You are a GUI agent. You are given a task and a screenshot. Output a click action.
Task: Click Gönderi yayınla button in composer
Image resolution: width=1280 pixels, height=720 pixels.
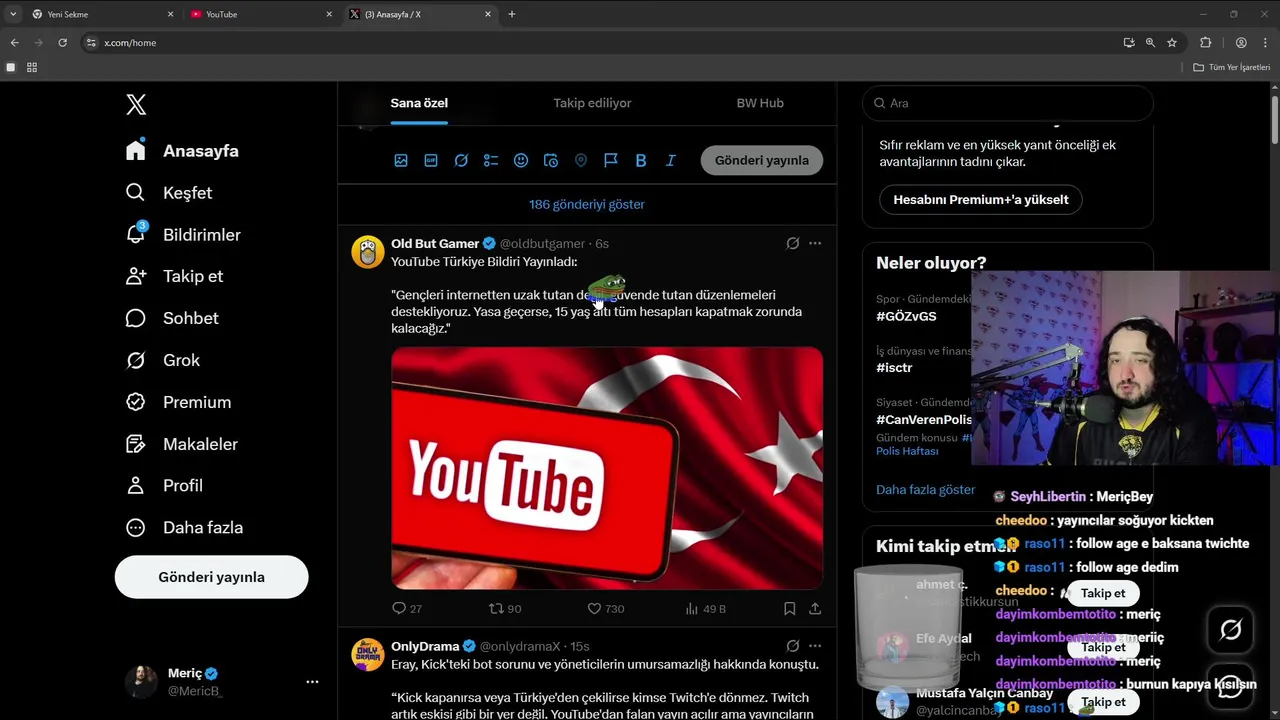(x=762, y=160)
